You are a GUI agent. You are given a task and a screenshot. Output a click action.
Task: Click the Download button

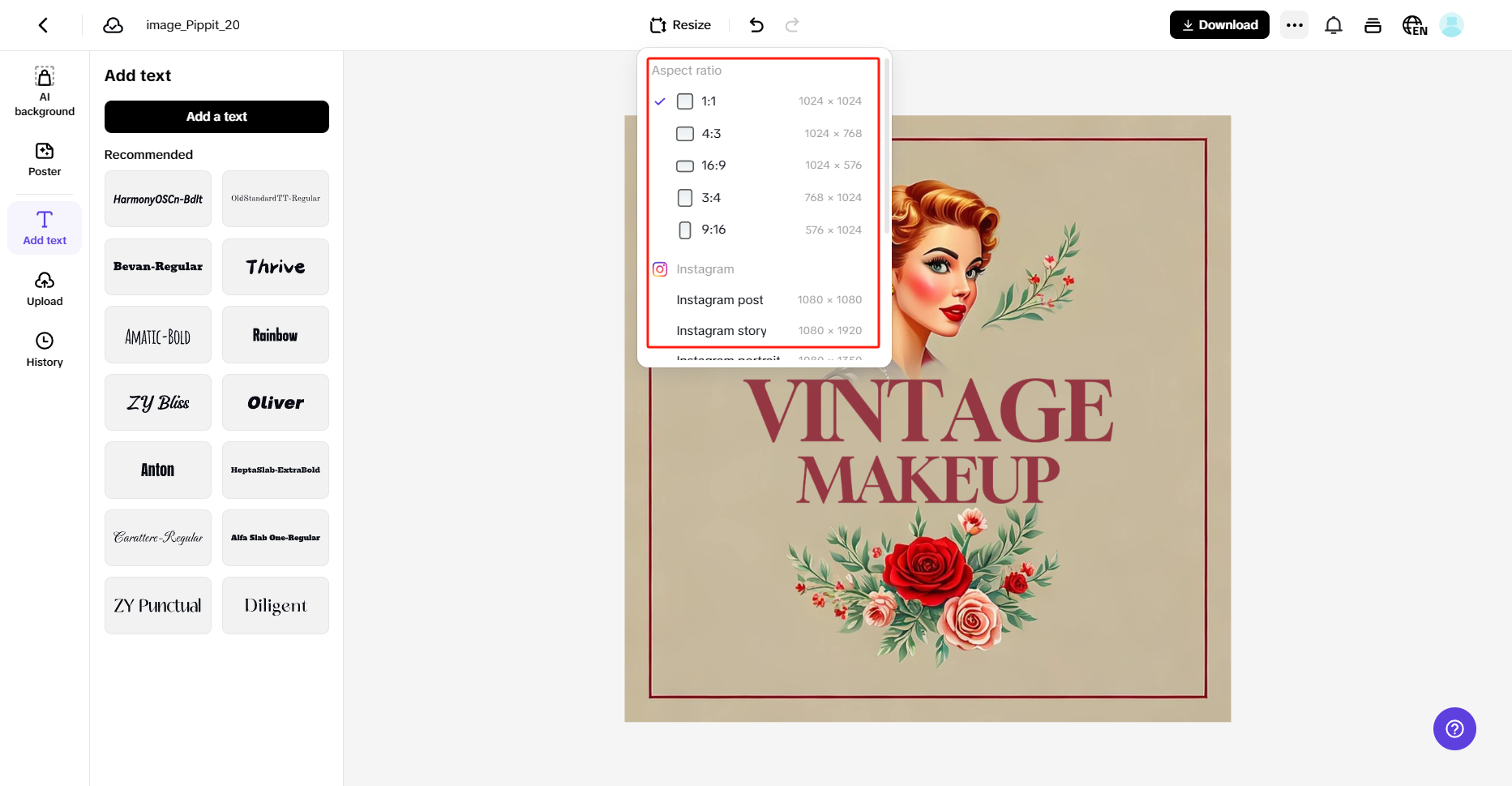(x=1219, y=24)
